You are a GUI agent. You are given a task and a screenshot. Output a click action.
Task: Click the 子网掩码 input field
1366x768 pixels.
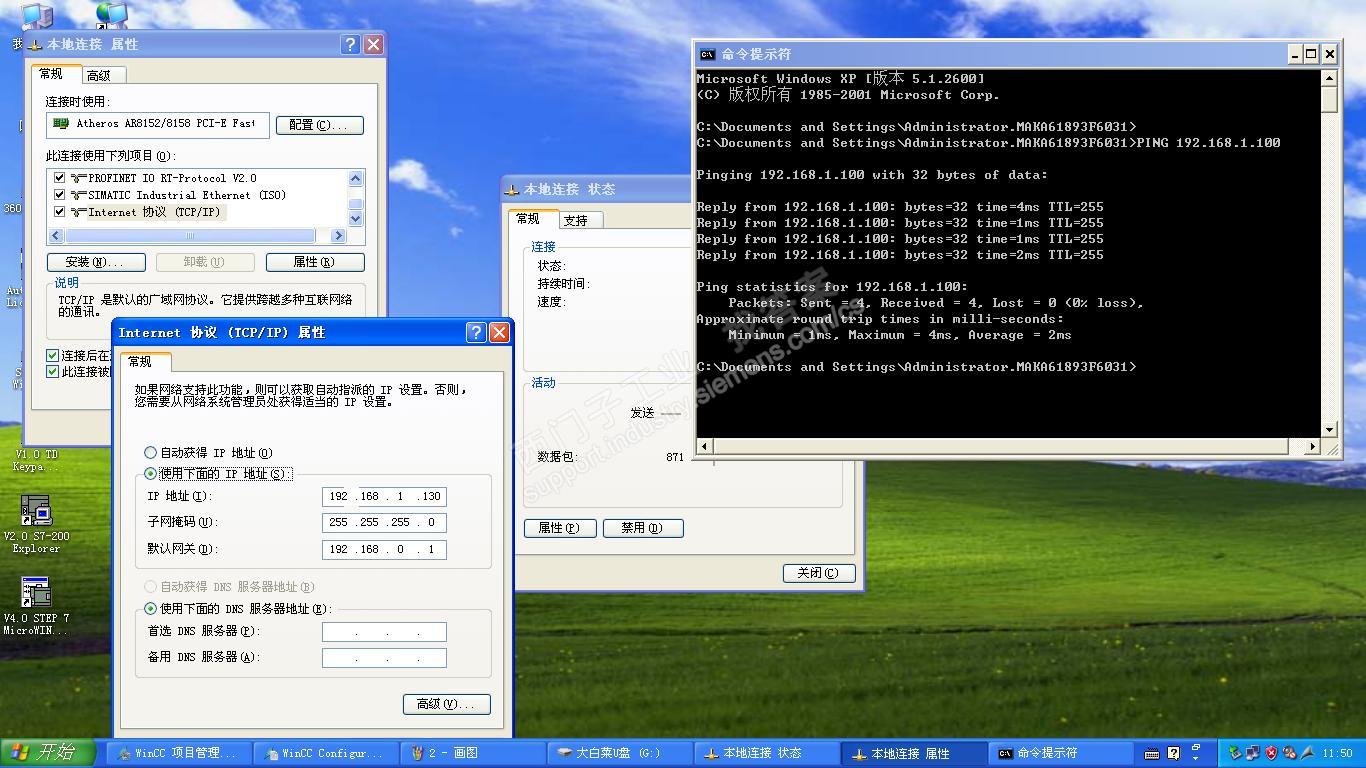(384, 522)
